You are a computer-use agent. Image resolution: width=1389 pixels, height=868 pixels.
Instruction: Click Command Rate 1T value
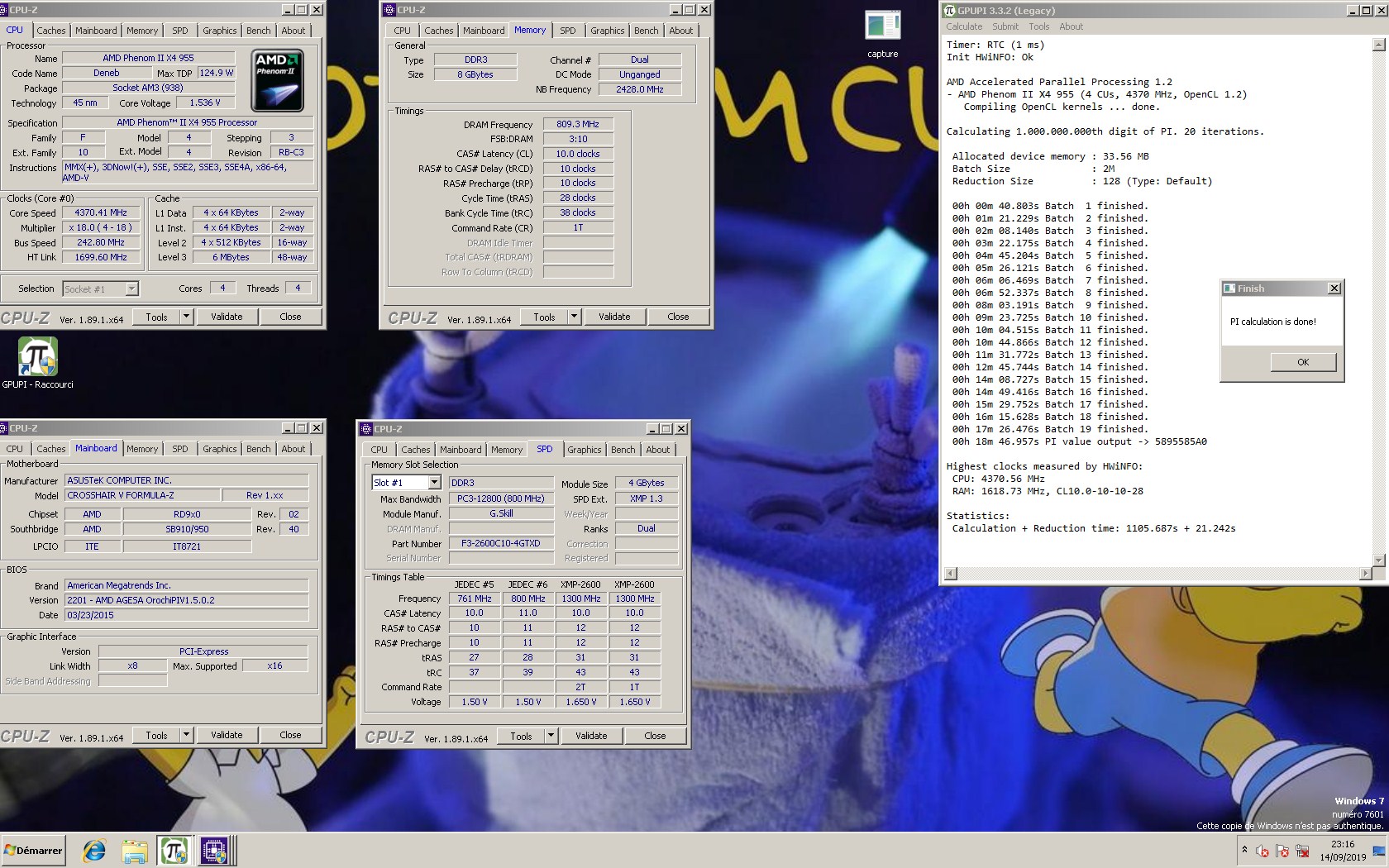coord(578,227)
